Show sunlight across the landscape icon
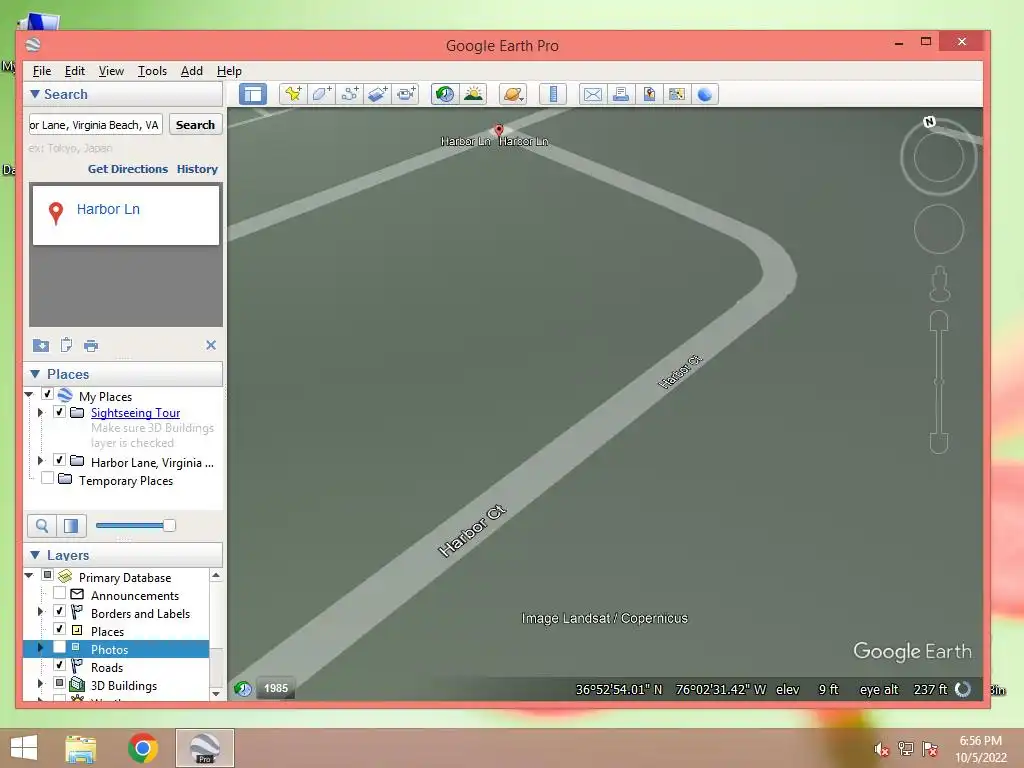Screen dimensions: 1024x768 (x=473, y=94)
